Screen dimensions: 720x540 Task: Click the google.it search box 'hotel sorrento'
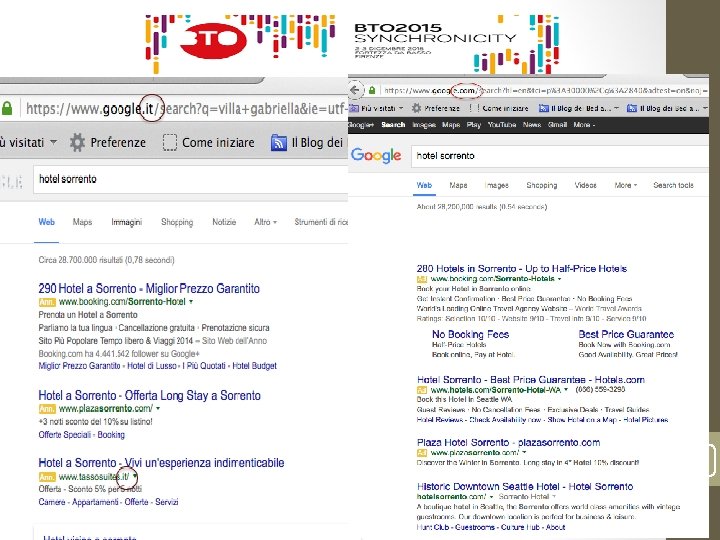tap(191, 179)
